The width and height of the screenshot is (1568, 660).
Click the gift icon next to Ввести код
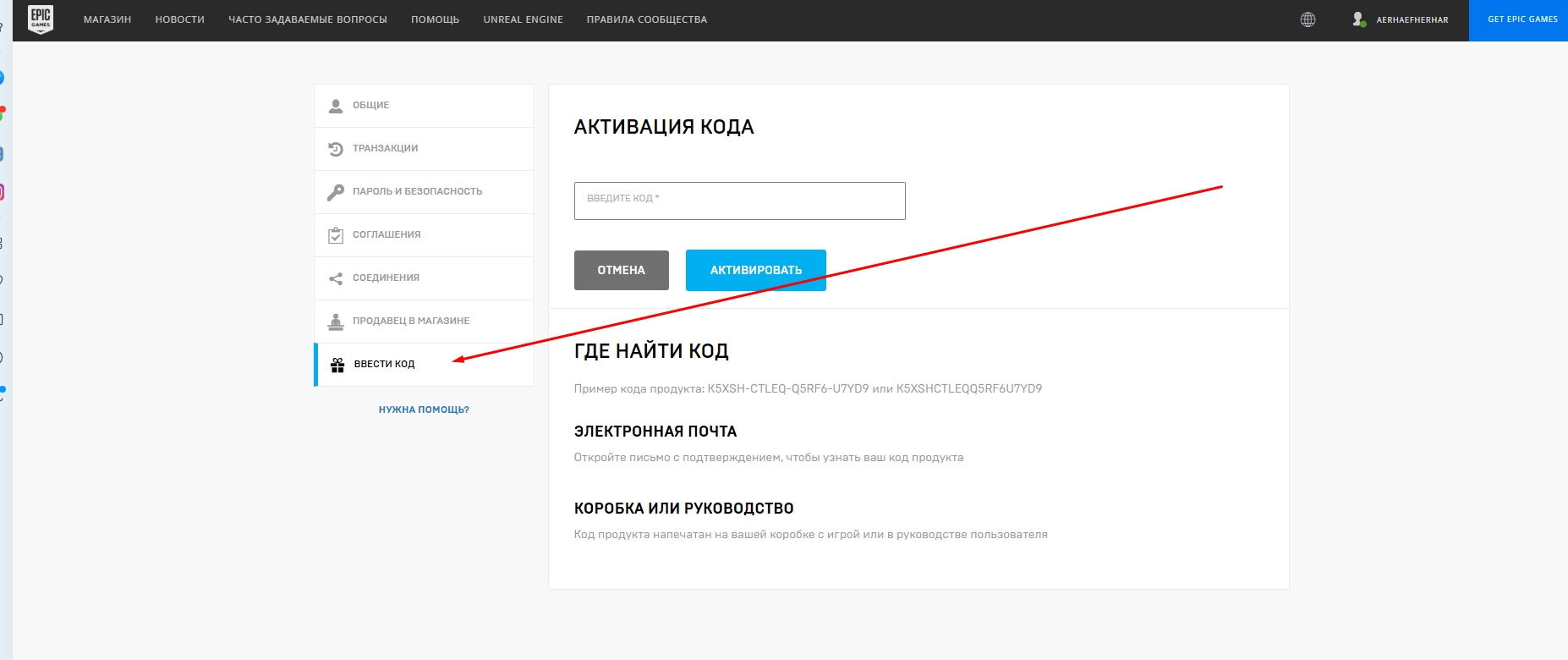pyautogui.click(x=337, y=365)
